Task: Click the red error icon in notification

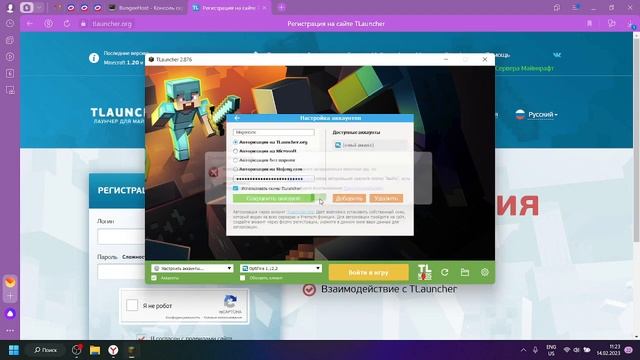Action: tap(213, 172)
